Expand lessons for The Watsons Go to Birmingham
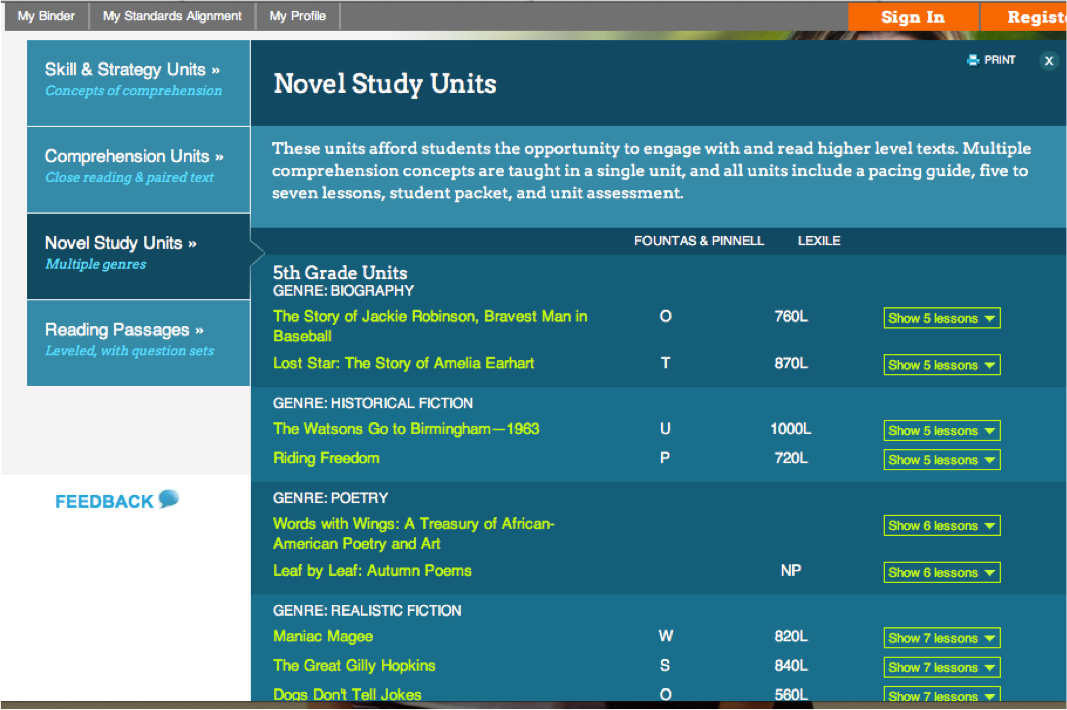 (942, 430)
